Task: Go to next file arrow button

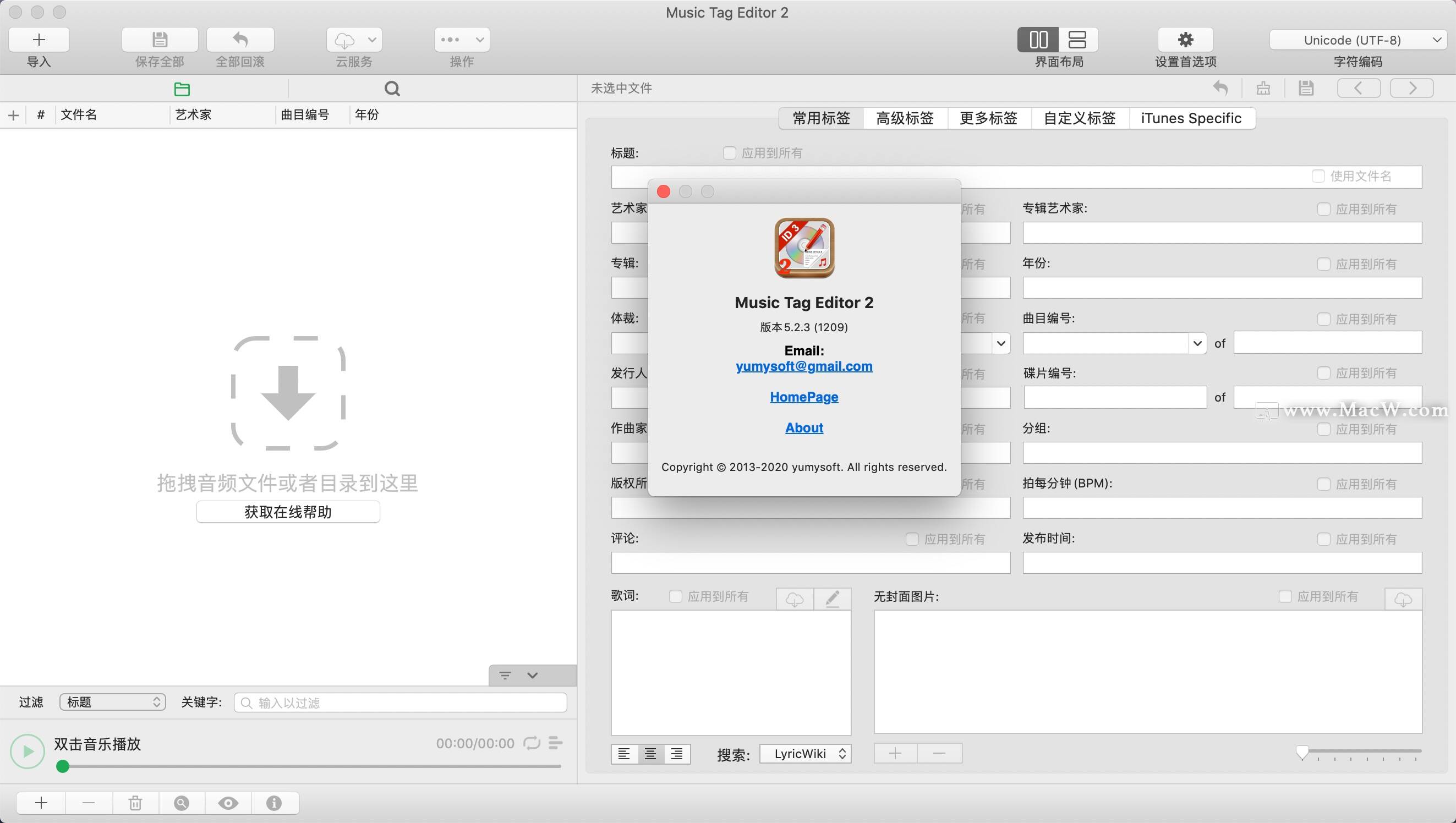Action: click(1412, 88)
